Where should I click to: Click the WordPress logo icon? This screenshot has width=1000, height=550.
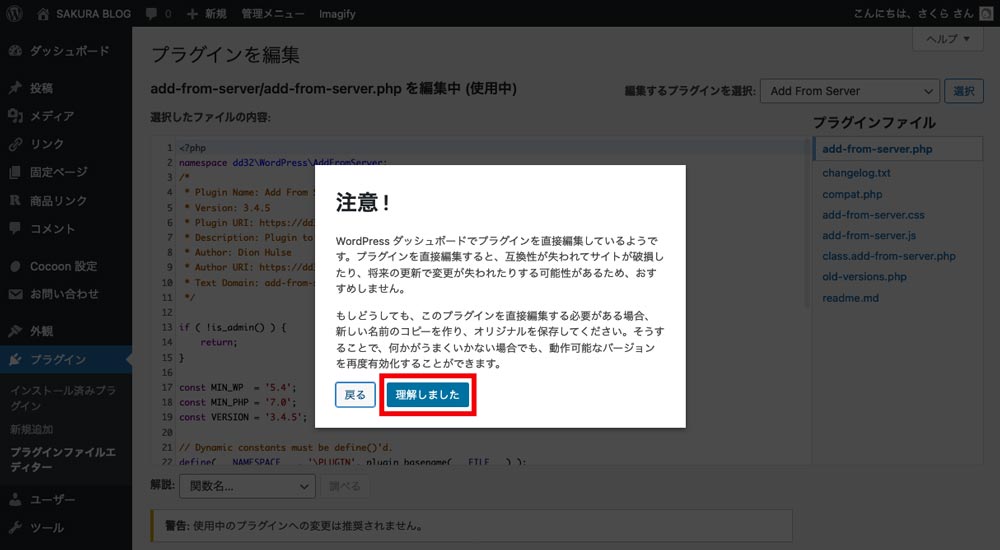click(x=14, y=13)
